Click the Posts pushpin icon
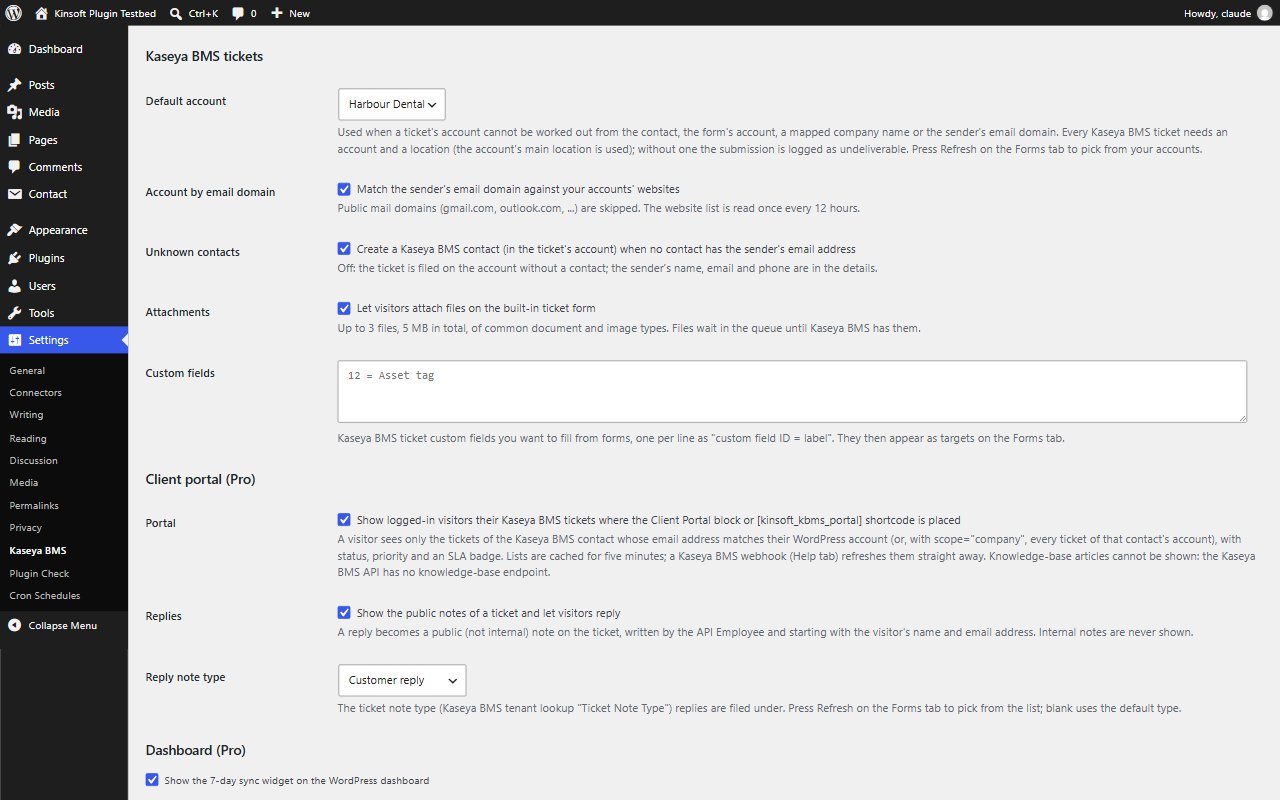The image size is (1280, 800). [x=15, y=85]
